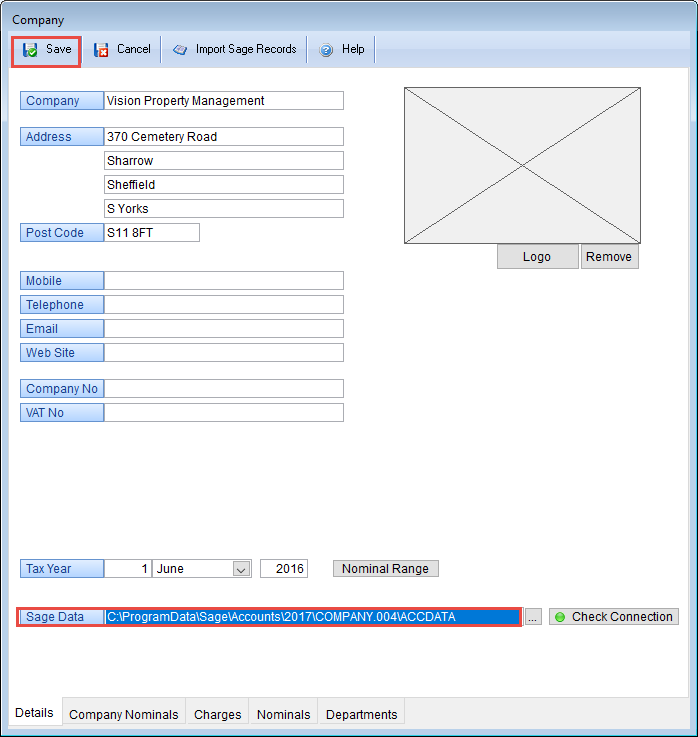Viewport: 698px width, 737px height.
Task: Browse for Sage Data path with ellipsis button
Action: tap(533, 617)
